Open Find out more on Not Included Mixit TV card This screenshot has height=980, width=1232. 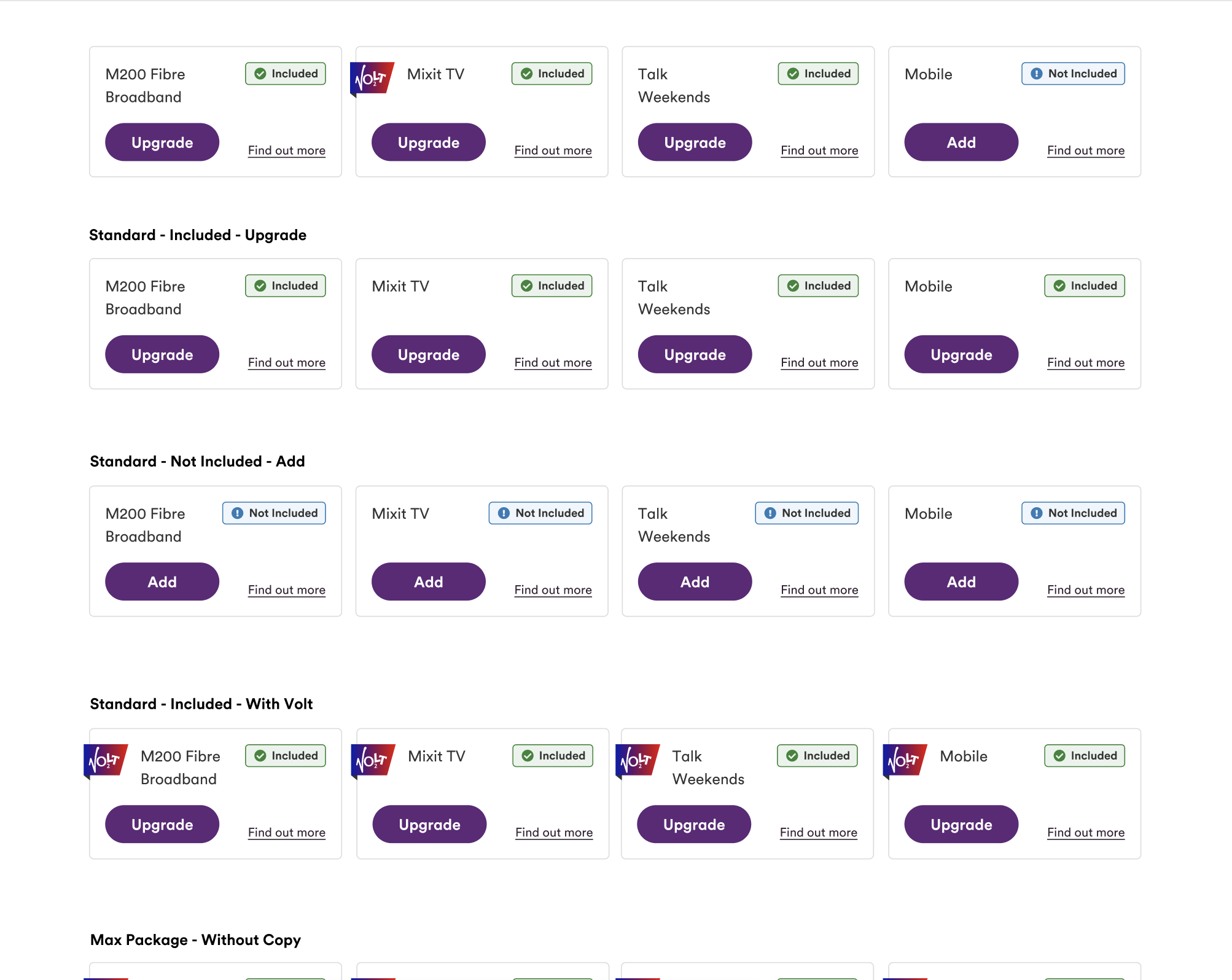coord(553,590)
